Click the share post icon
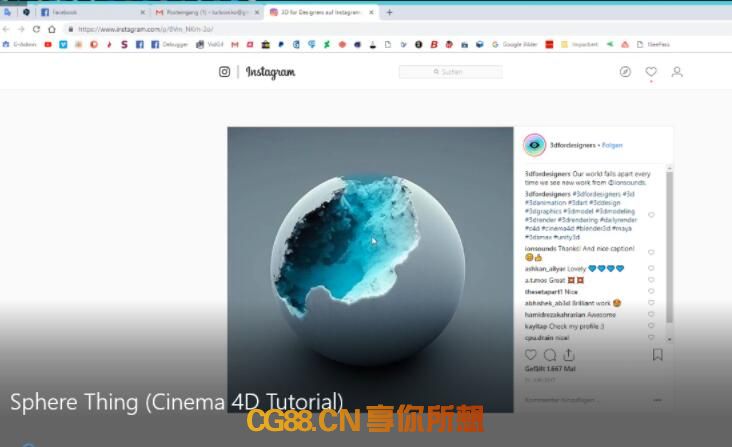Viewport: 732px width, 447px height. click(569, 355)
